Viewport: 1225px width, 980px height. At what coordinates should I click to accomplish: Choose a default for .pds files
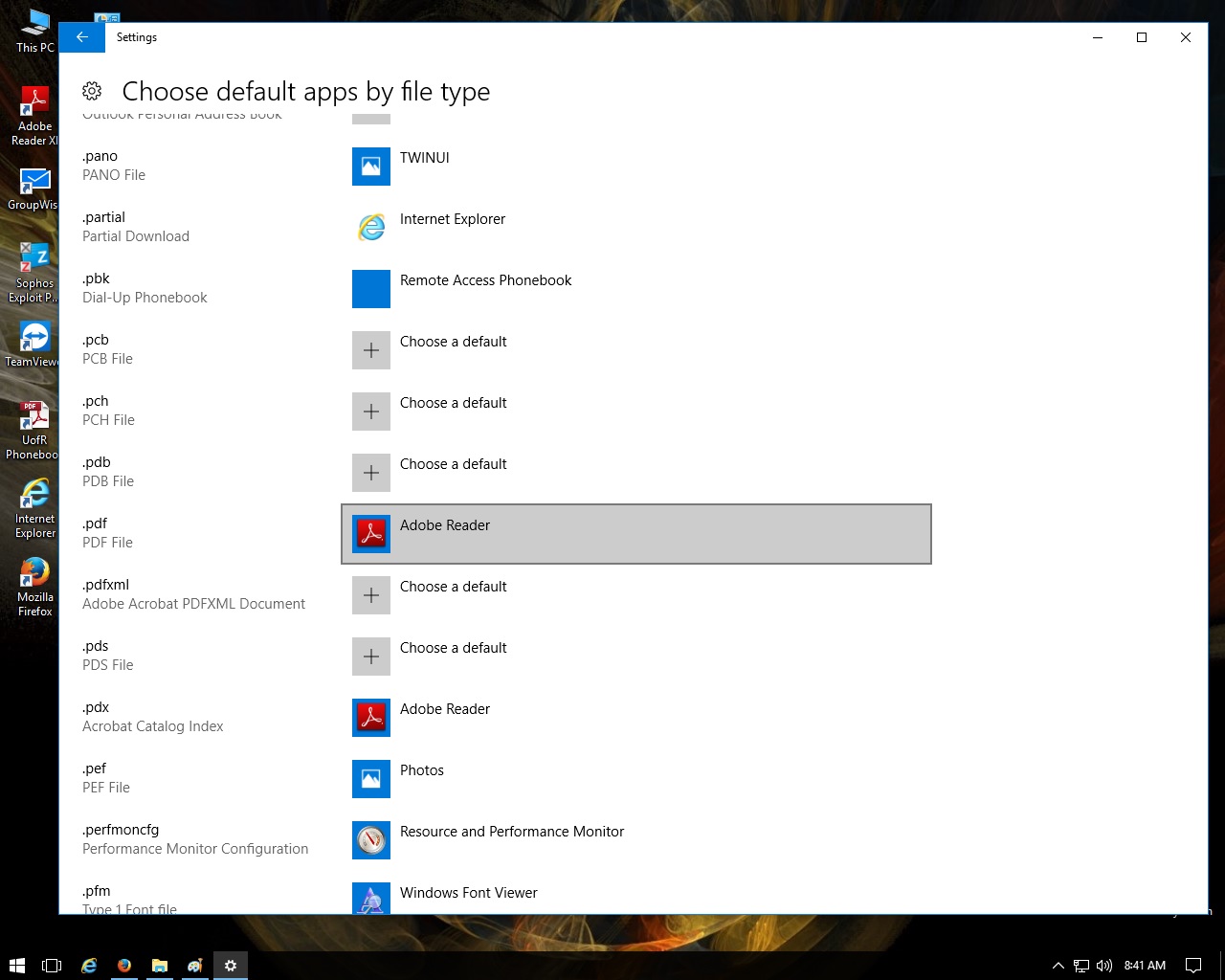[x=636, y=657]
